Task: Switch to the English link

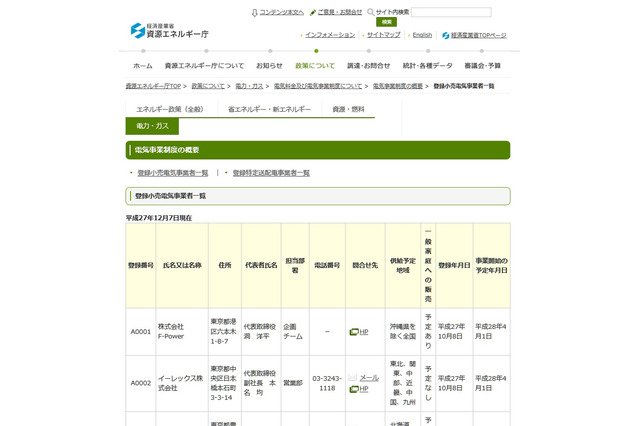Action: point(422,35)
